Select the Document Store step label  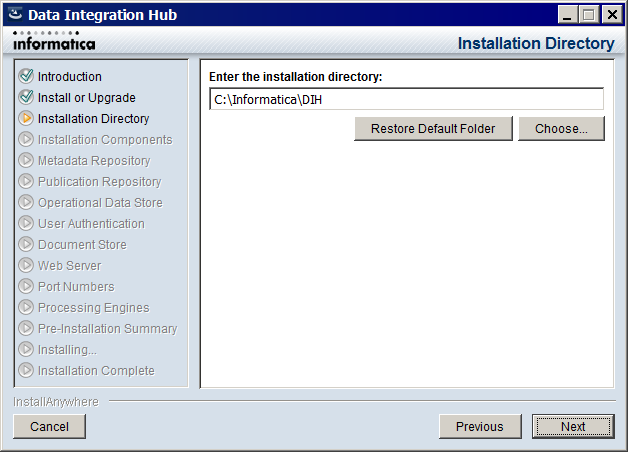coord(82,245)
